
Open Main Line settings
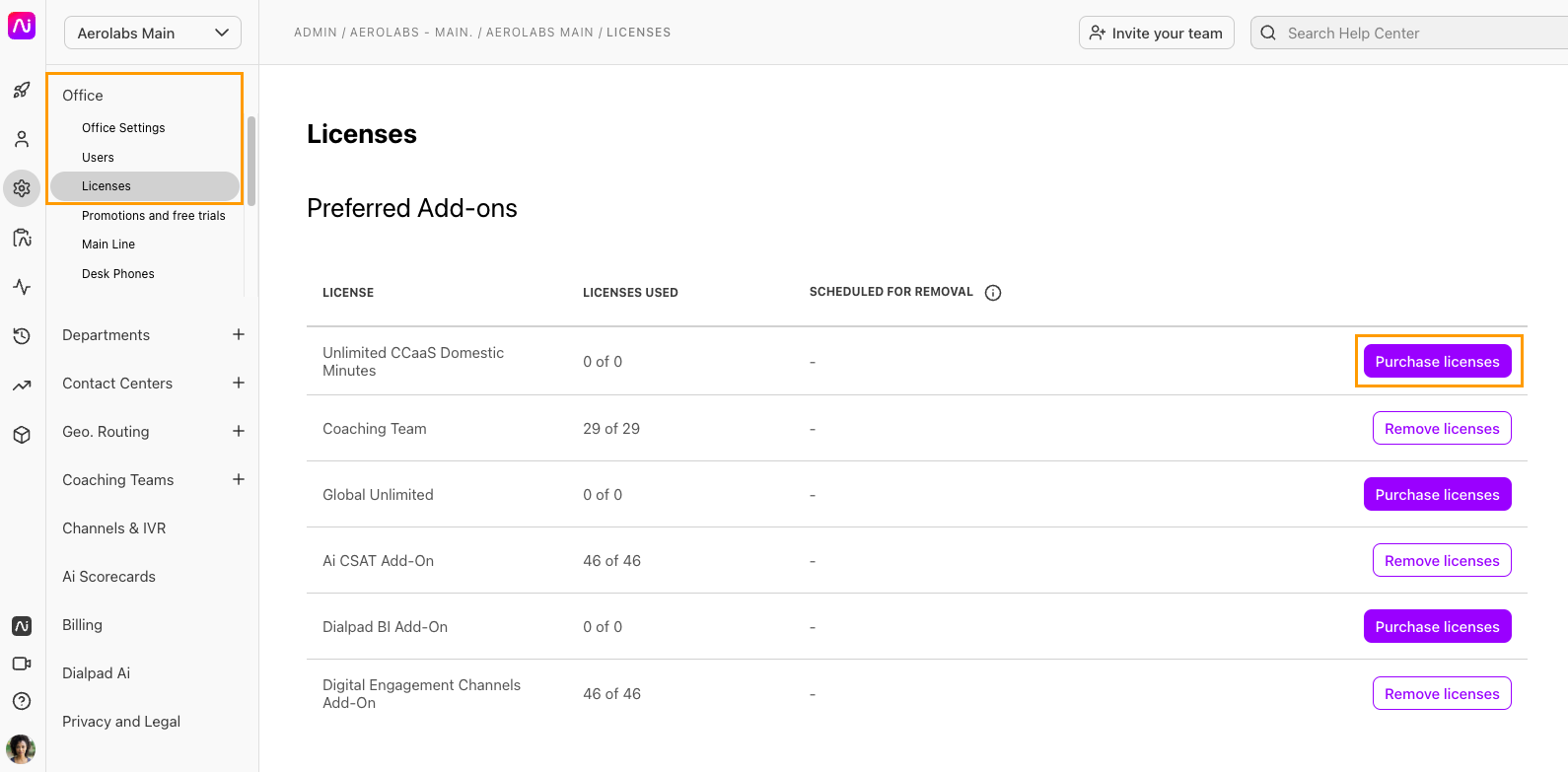click(108, 245)
